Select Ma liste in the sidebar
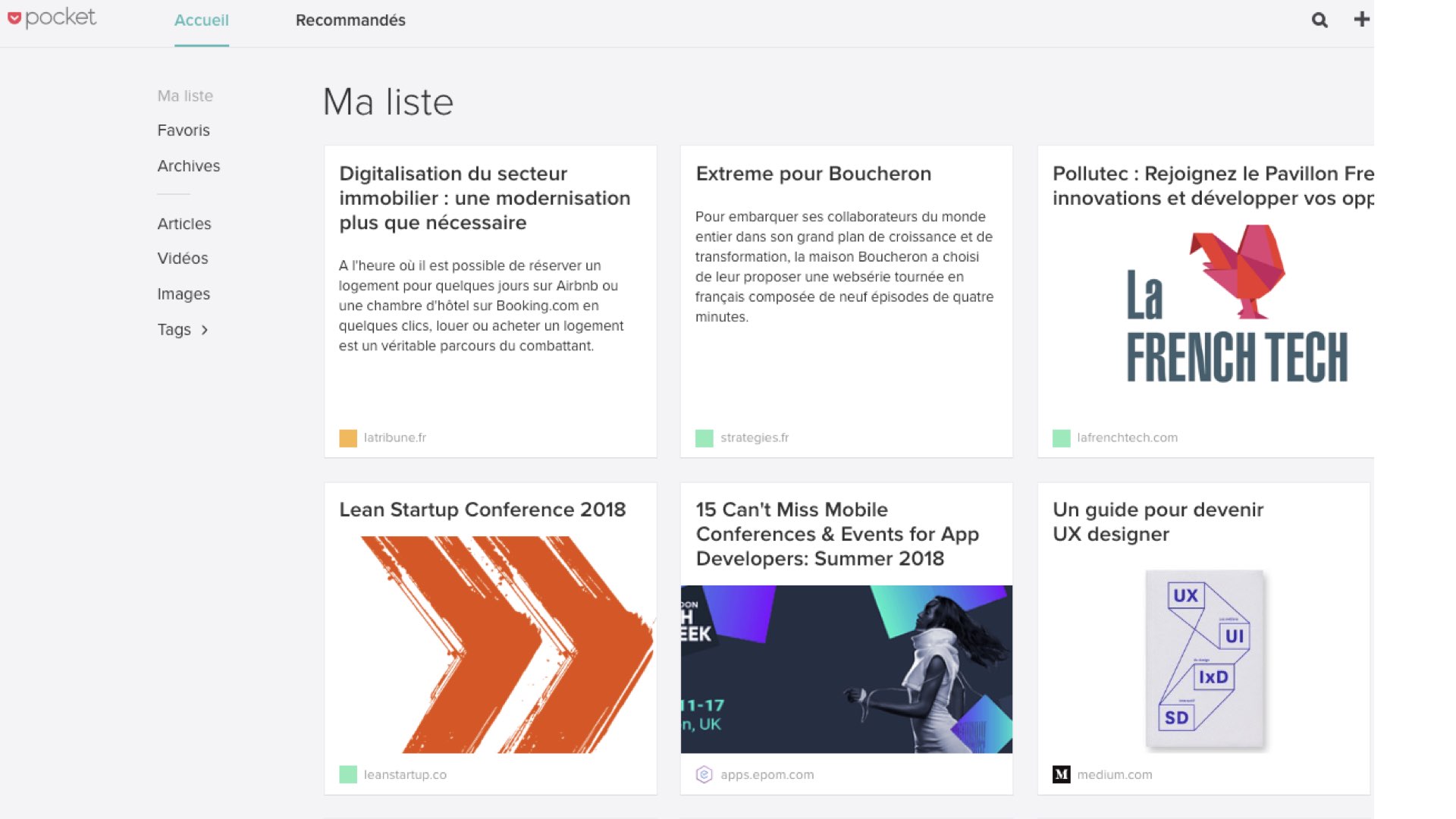Image resolution: width=1456 pixels, height=819 pixels. click(x=185, y=96)
